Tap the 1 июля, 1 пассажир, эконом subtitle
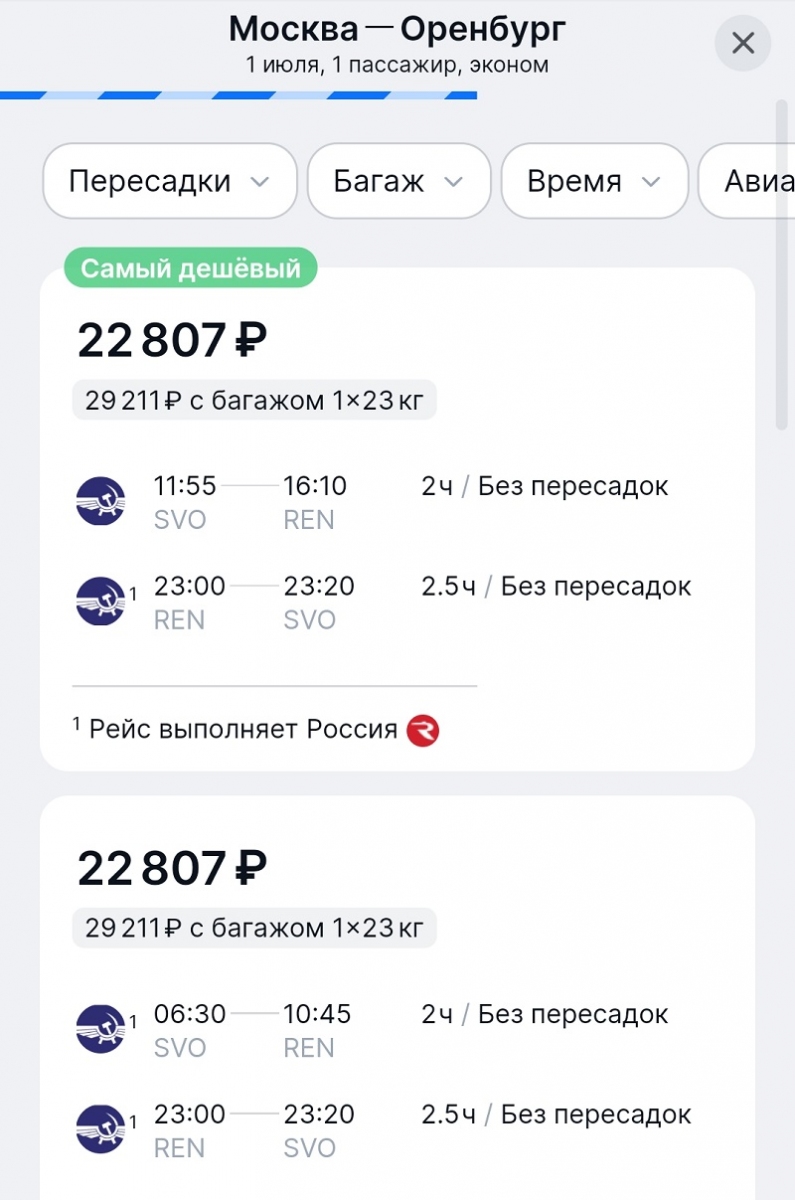 (397, 66)
